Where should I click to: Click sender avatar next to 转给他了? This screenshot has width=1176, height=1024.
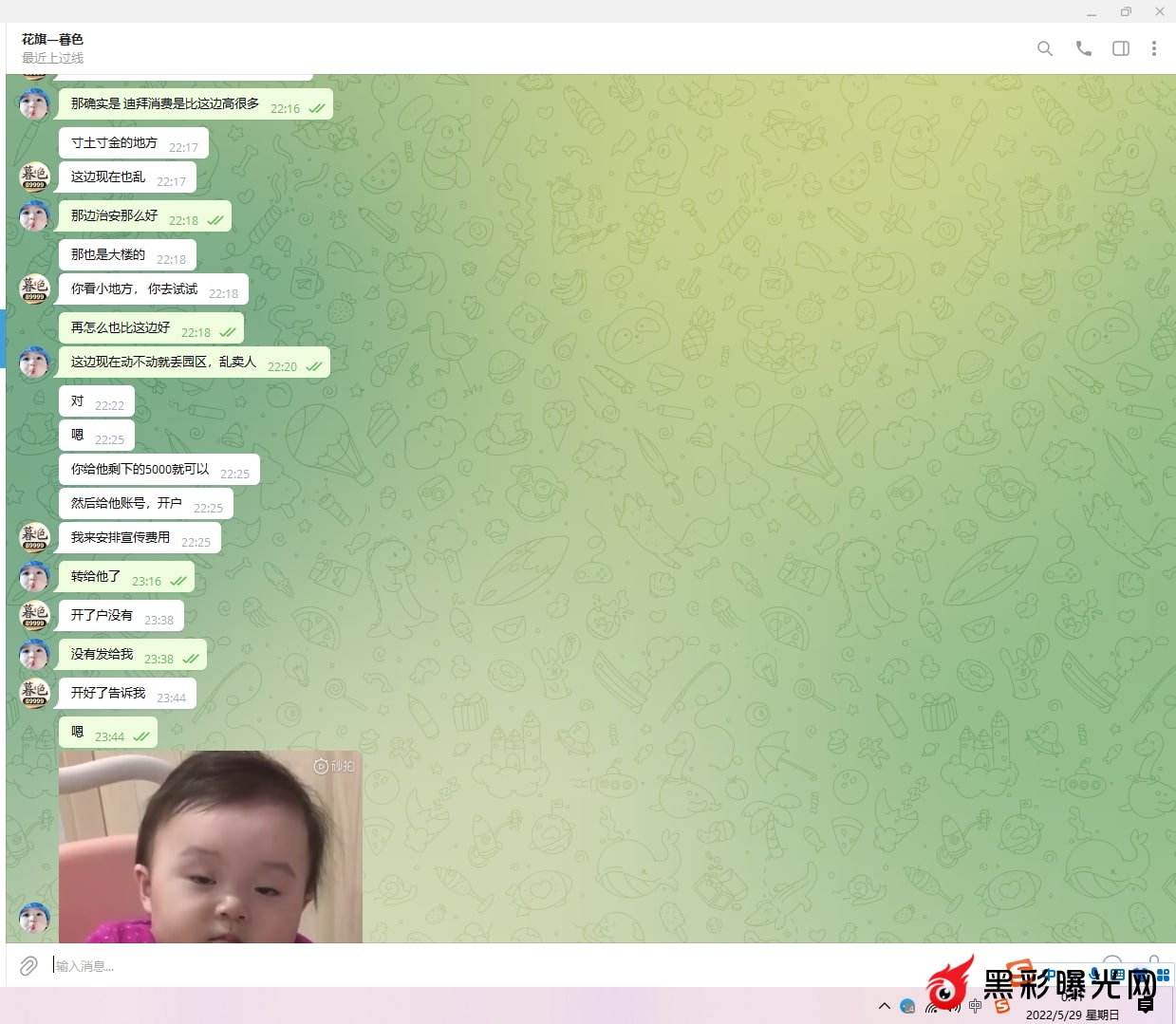(34, 577)
